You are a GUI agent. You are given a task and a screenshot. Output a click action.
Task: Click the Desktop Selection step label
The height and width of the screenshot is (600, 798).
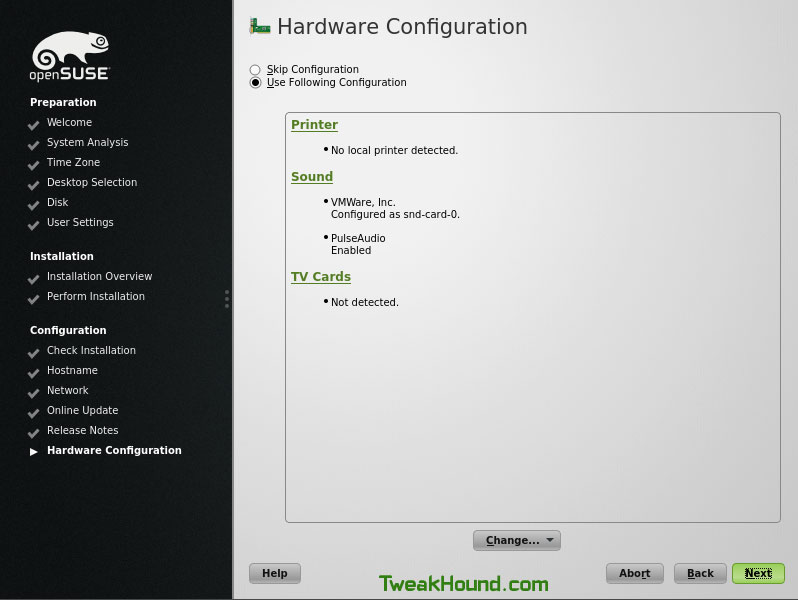click(92, 182)
